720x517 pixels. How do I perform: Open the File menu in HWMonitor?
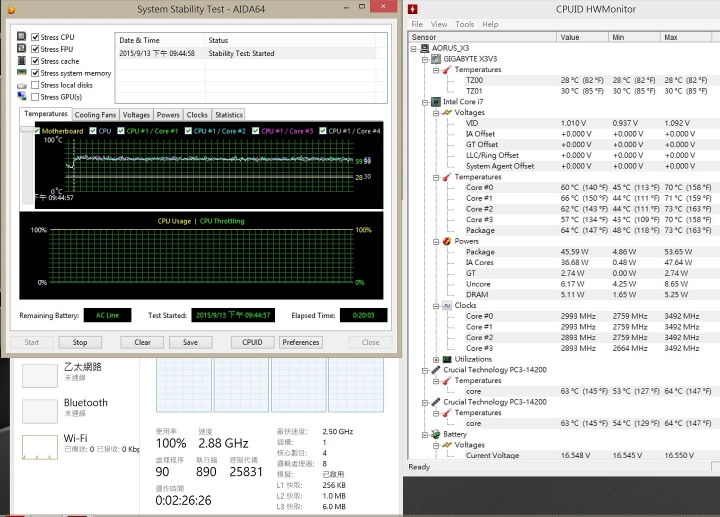tap(417, 24)
